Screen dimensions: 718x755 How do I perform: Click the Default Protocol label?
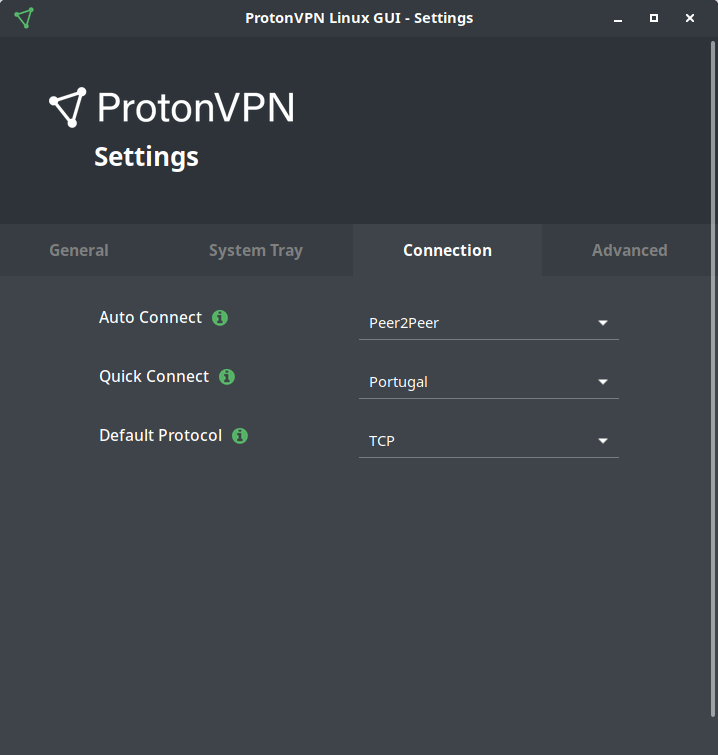pos(160,436)
